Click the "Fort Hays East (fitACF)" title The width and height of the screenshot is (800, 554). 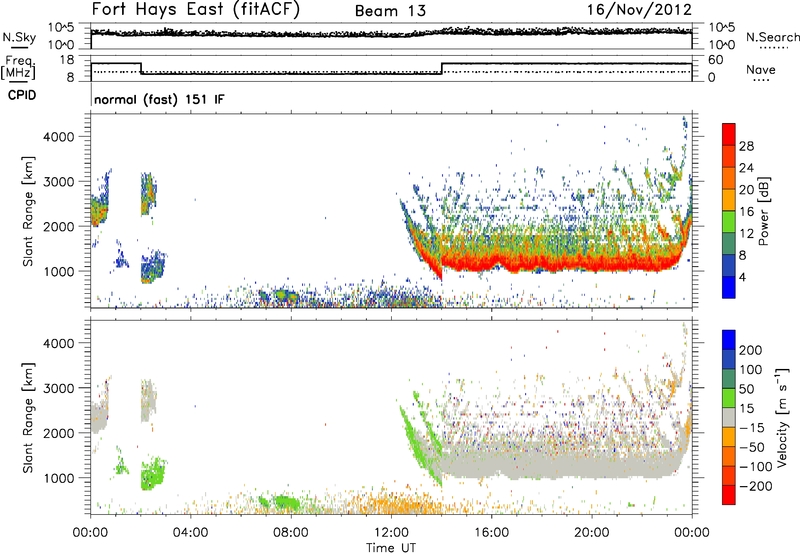click(x=196, y=9)
